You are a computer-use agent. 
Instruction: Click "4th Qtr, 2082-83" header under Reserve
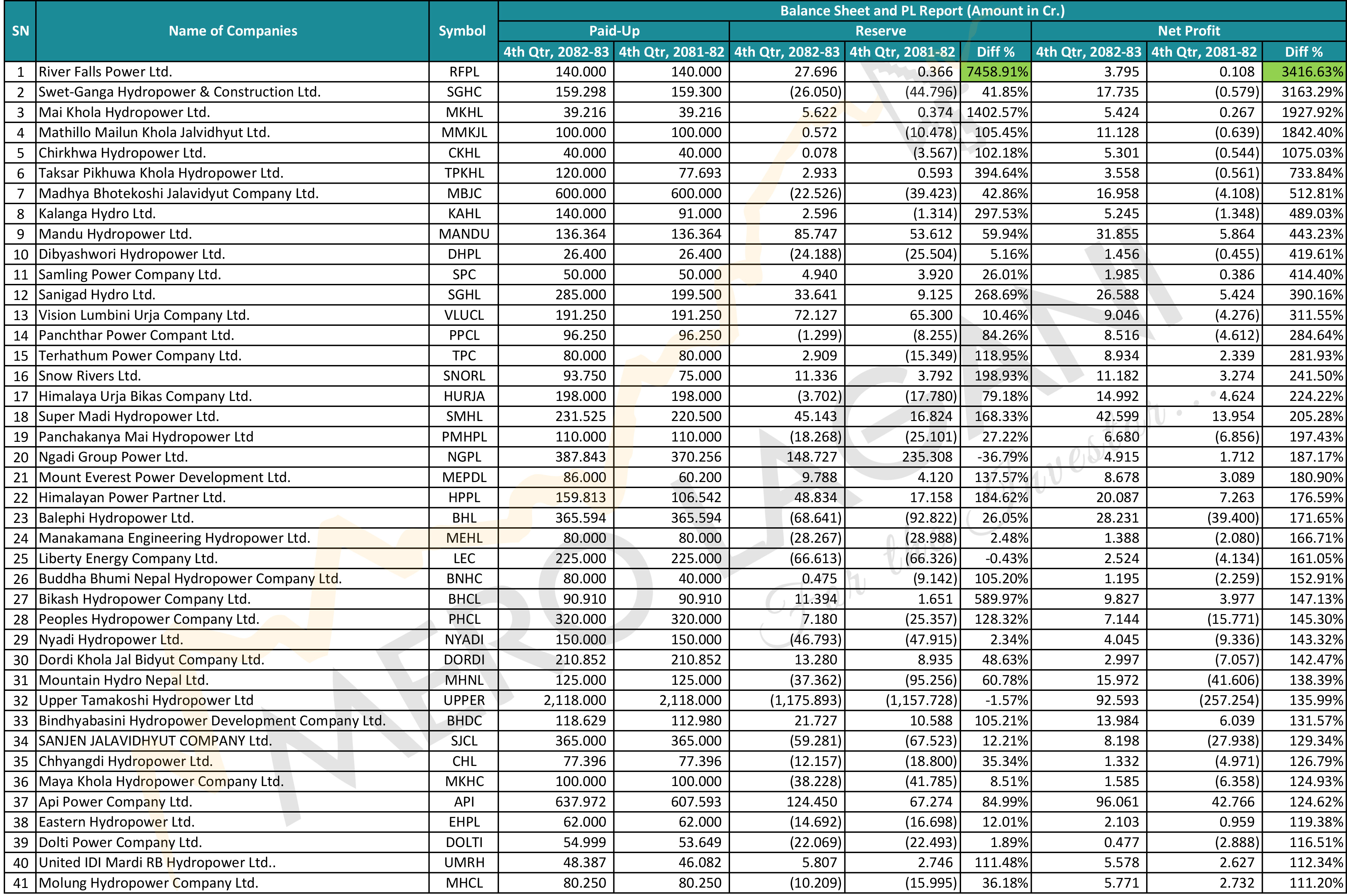tap(787, 52)
